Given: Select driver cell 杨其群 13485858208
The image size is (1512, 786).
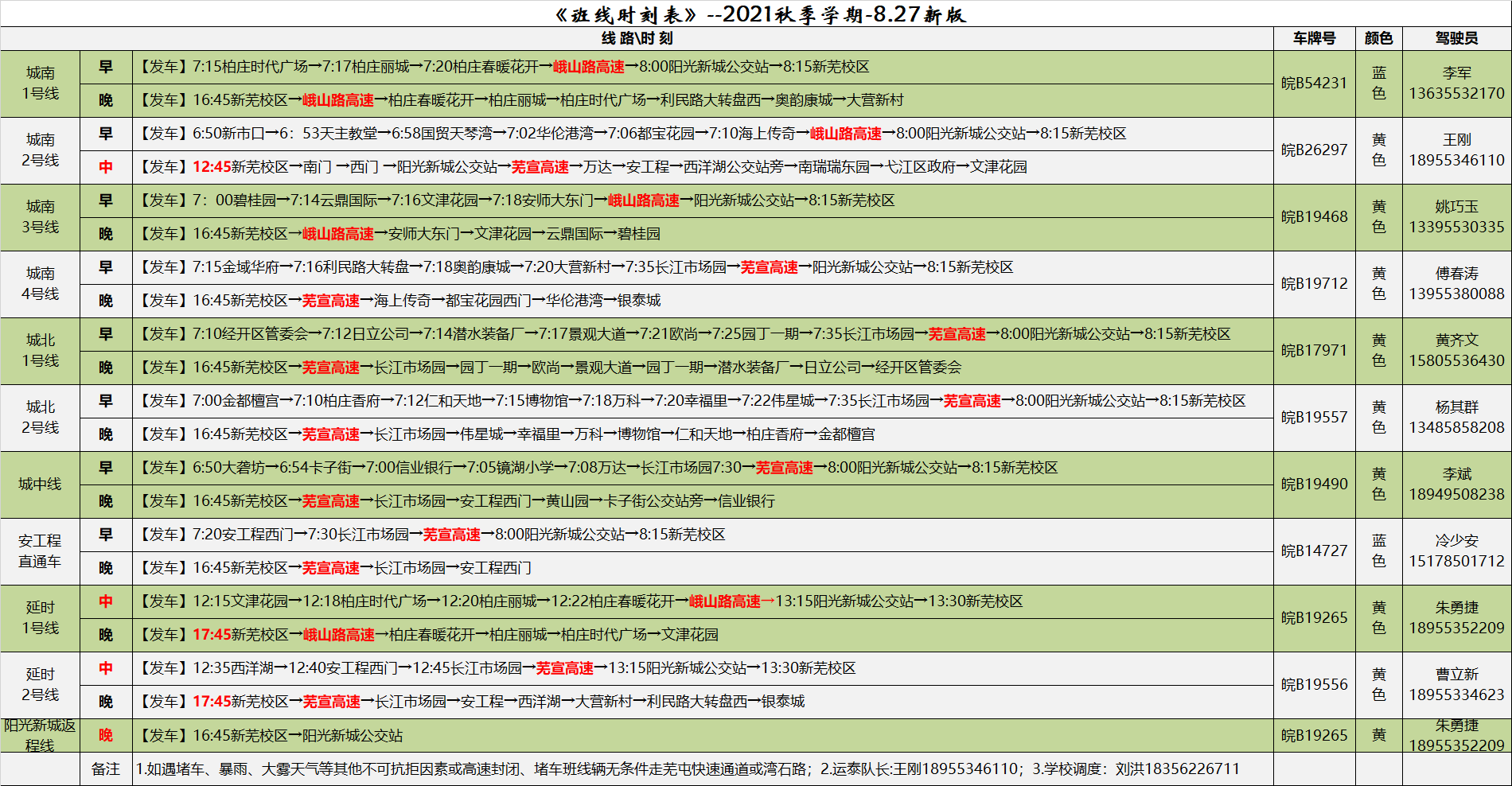Looking at the screenshot, I should pyautogui.click(x=1456, y=418).
